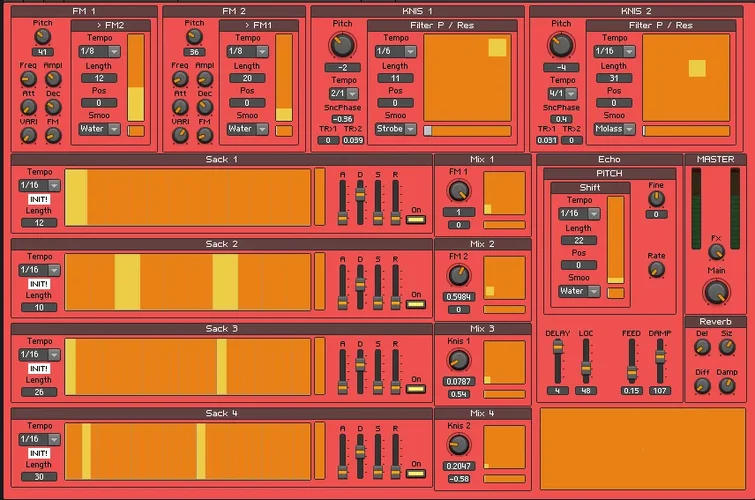755x500 pixels.
Task: Click the KNIS 2 XY filter pad
Action: point(686,78)
